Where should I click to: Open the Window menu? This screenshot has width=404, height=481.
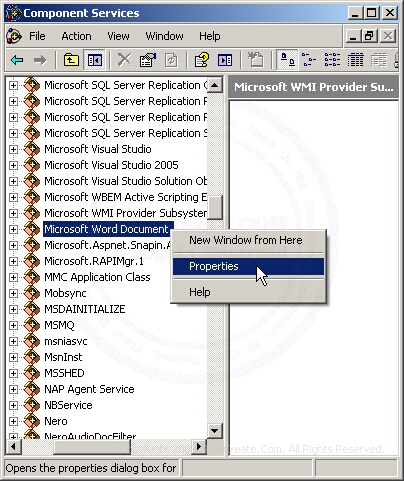tap(164, 36)
